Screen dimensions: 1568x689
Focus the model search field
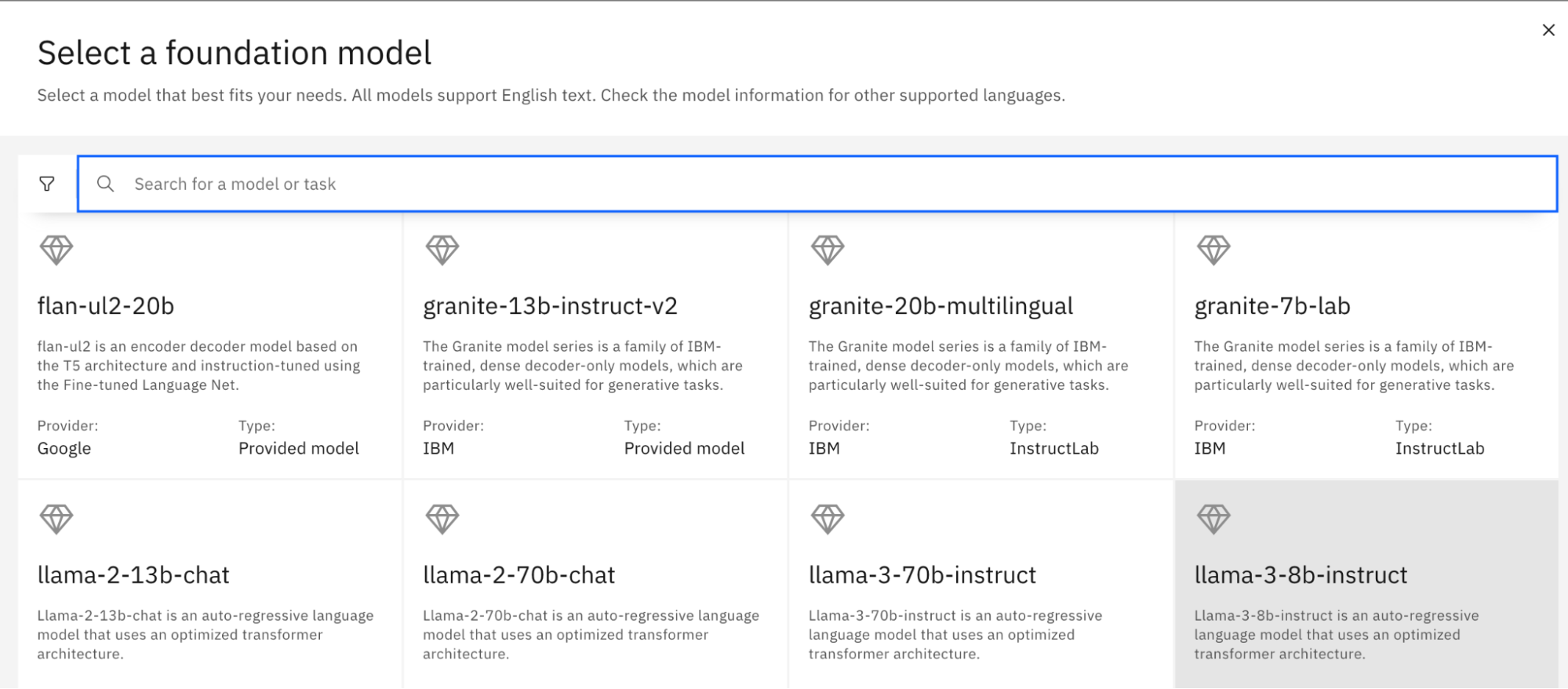[816, 184]
